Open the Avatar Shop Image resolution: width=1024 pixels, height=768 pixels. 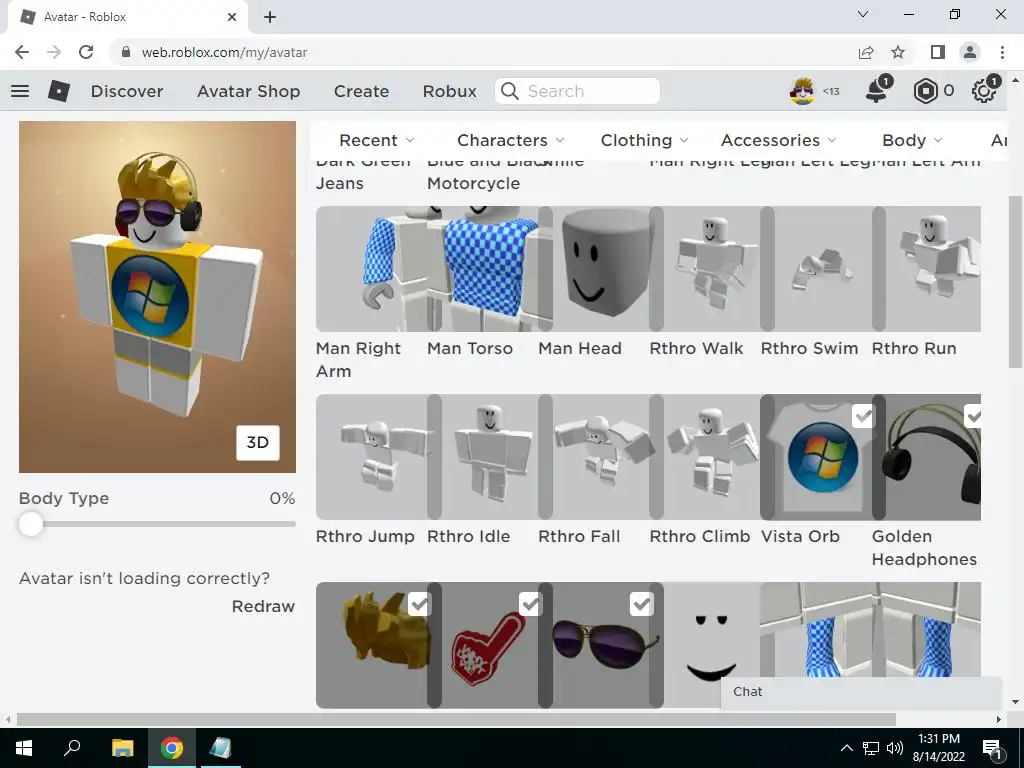(249, 91)
